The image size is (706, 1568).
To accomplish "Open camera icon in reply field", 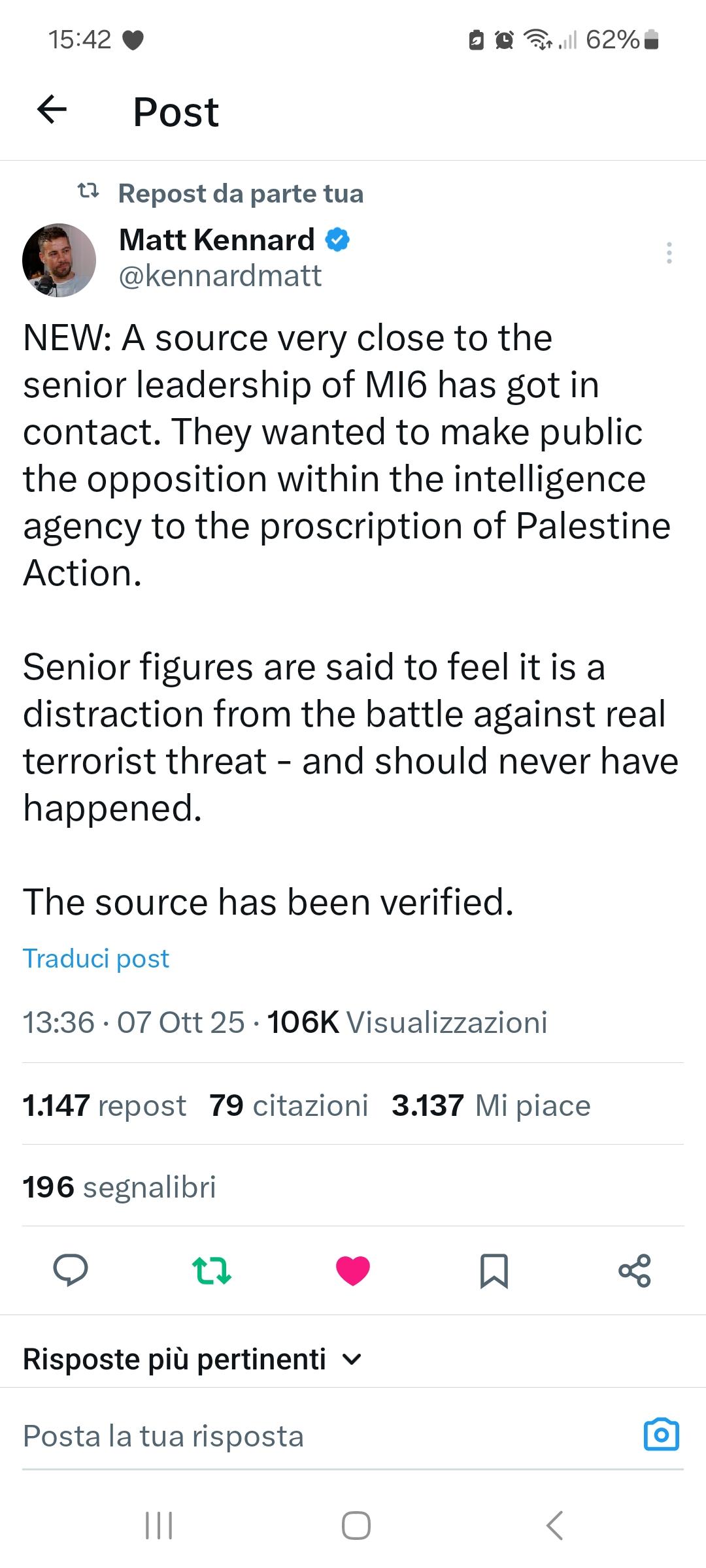I will [662, 1435].
